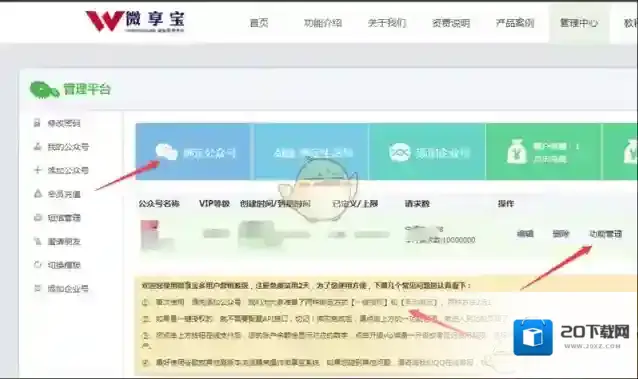Select the 管理中心 navigation tab
The height and width of the screenshot is (379, 638).
579,23
